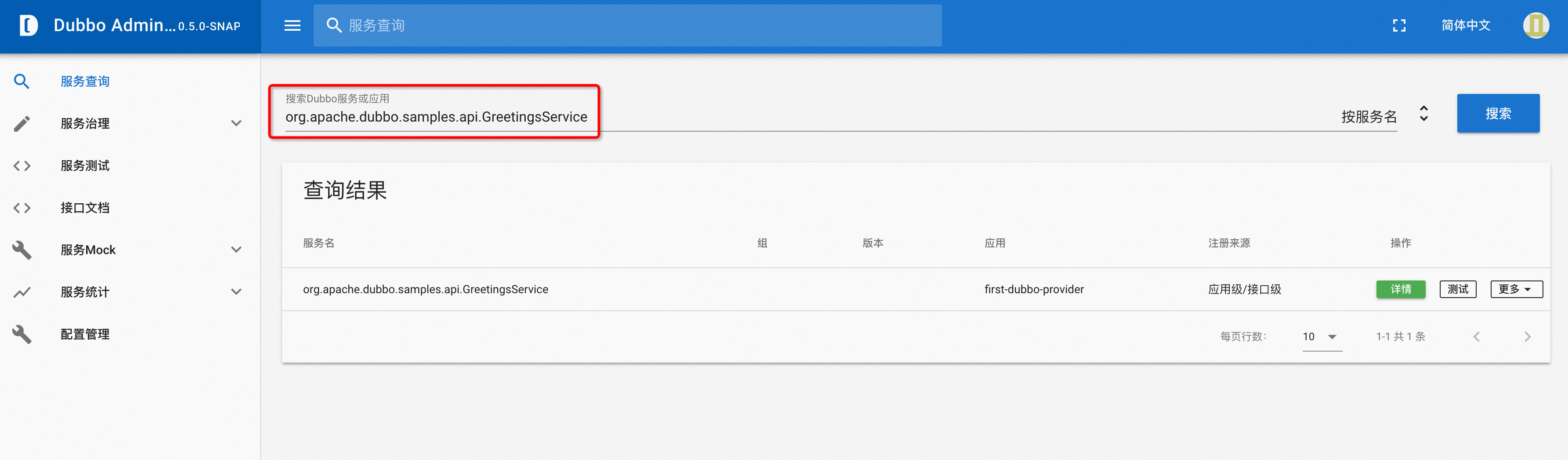The image size is (1568, 460).
Task: Click the pencil icon for 服务治理
Action: (22, 123)
